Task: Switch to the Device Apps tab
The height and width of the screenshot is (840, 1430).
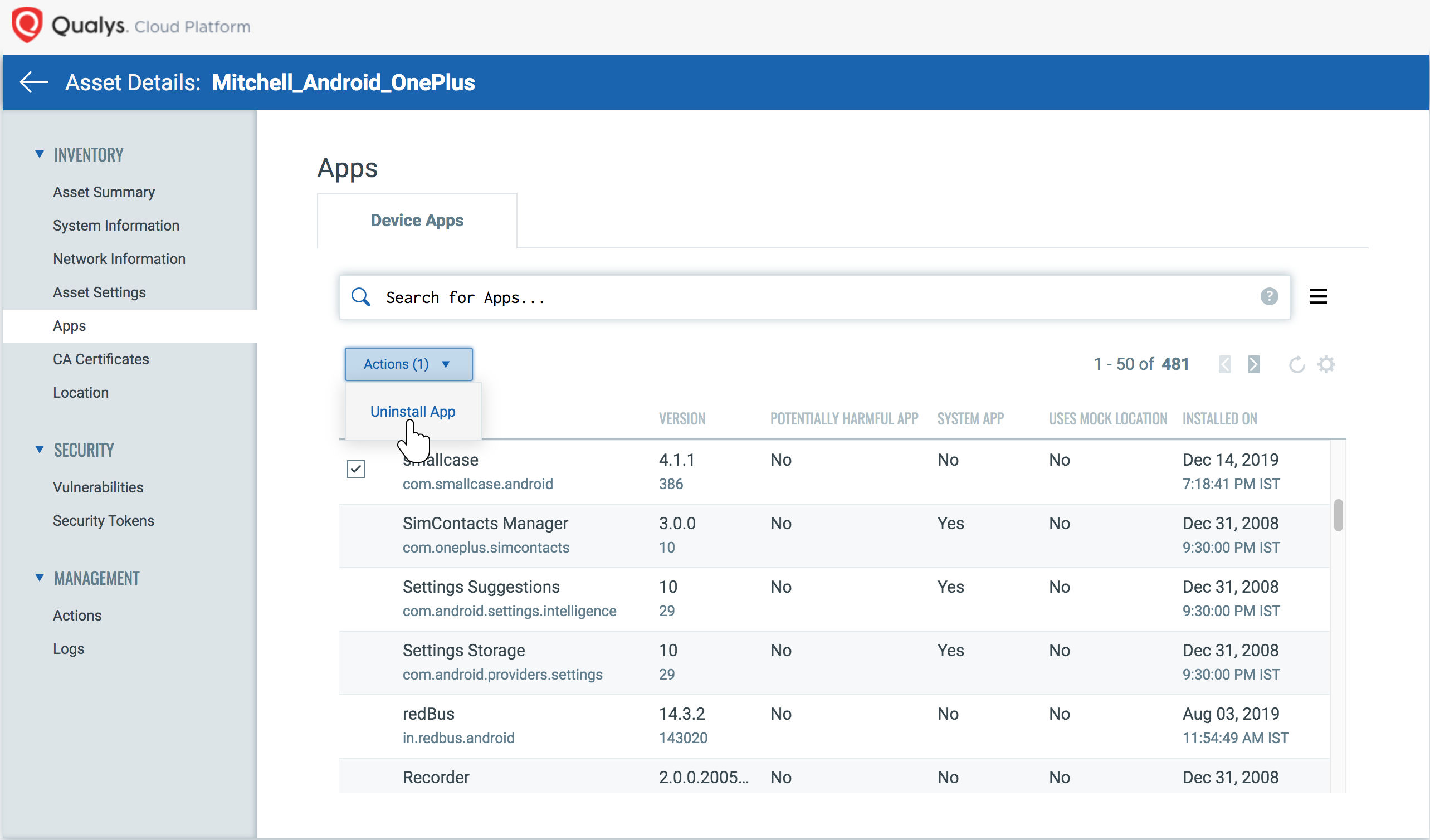Action: (x=417, y=220)
